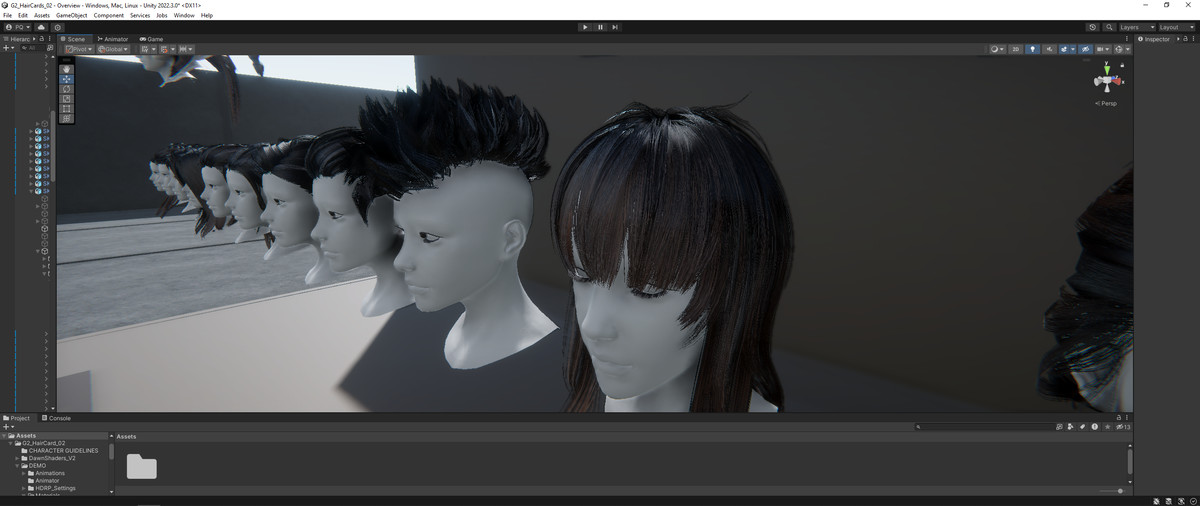Image resolution: width=1200 pixels, height=506 pixels.
Task: Click Project search by label icon
Action: (1082, 427)
